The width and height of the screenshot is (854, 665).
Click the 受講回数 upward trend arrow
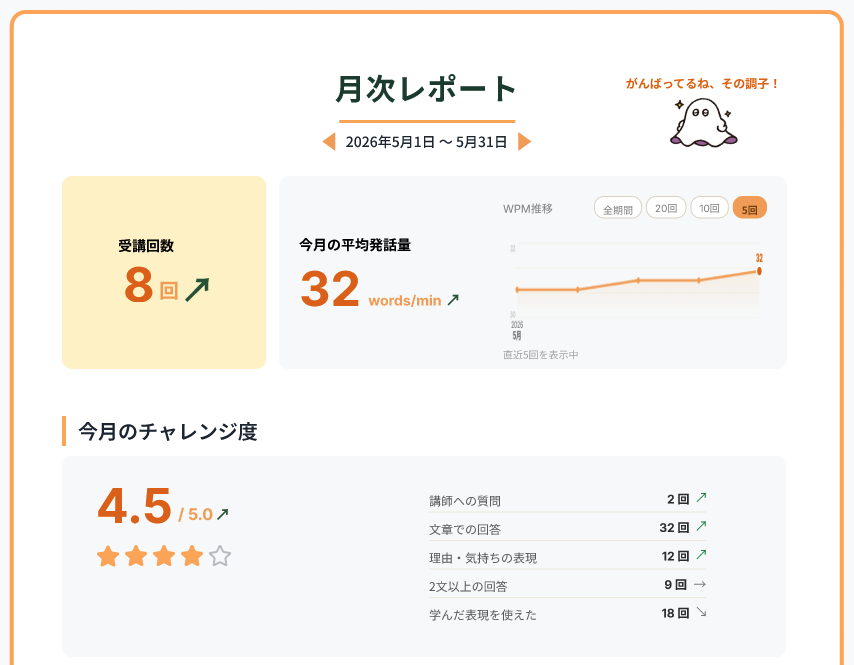pos(197,290)
